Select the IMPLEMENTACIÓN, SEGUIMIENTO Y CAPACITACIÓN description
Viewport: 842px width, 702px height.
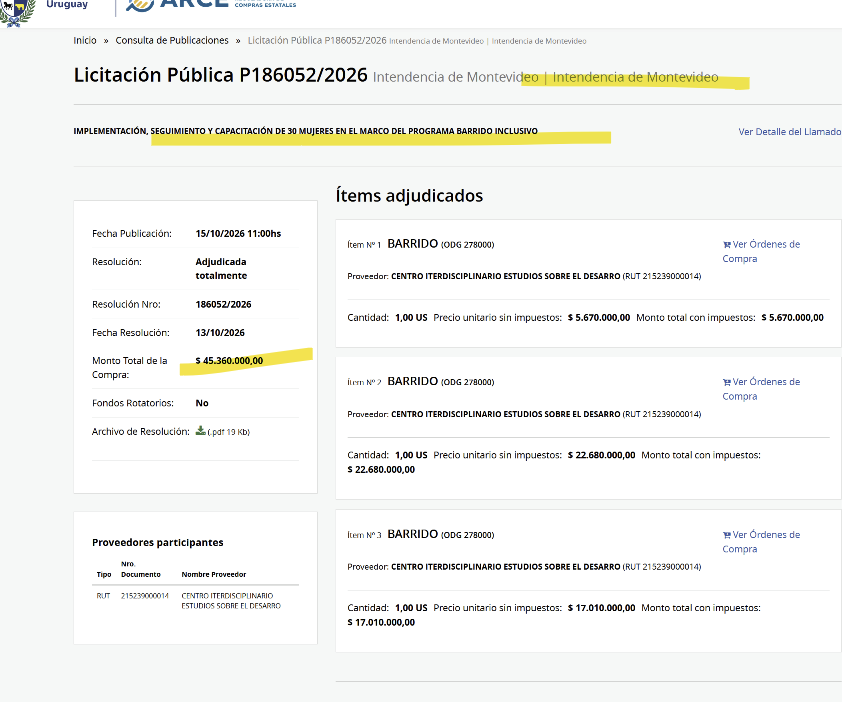tap(306, 131)
